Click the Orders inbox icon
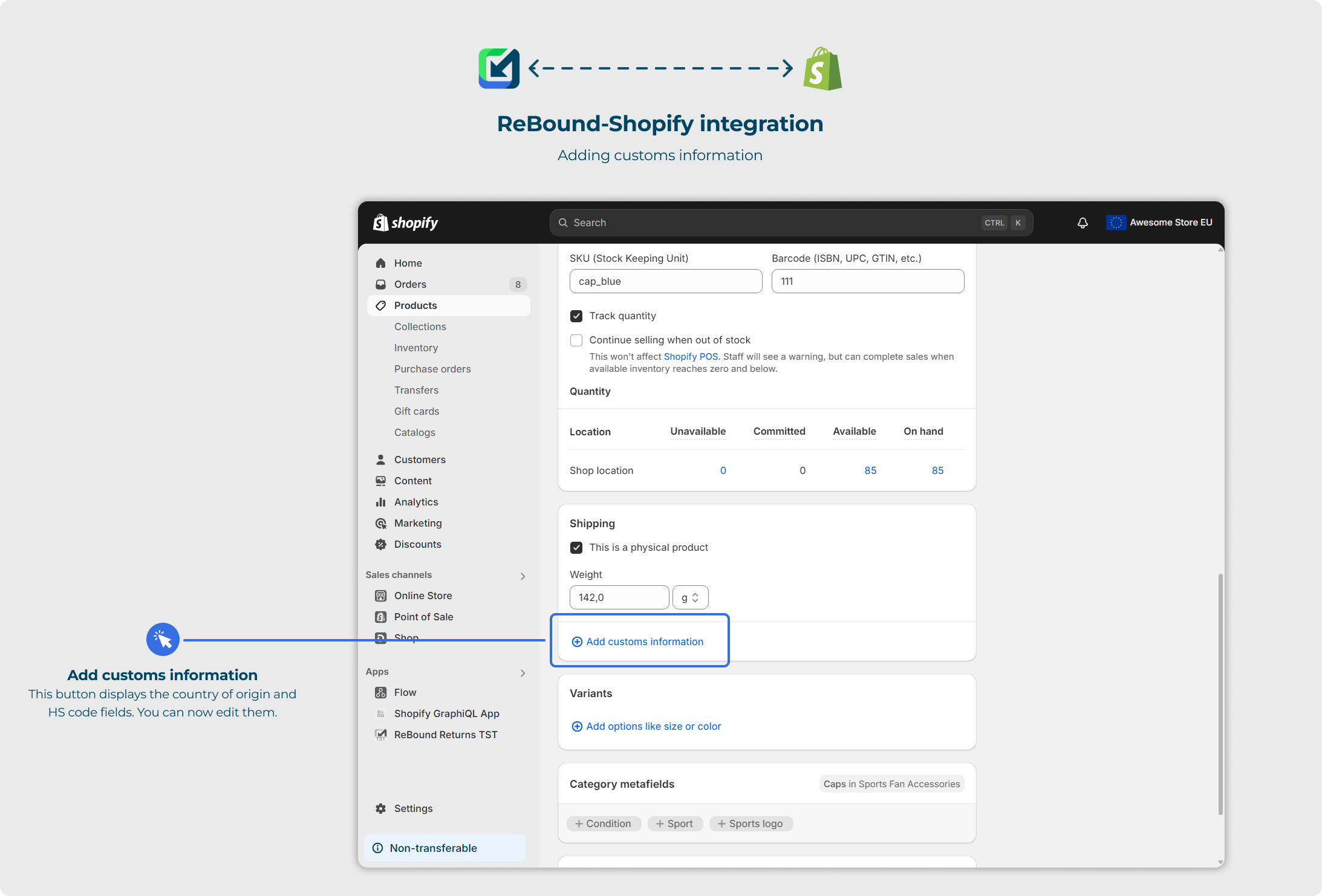 [x=380, y=284]
